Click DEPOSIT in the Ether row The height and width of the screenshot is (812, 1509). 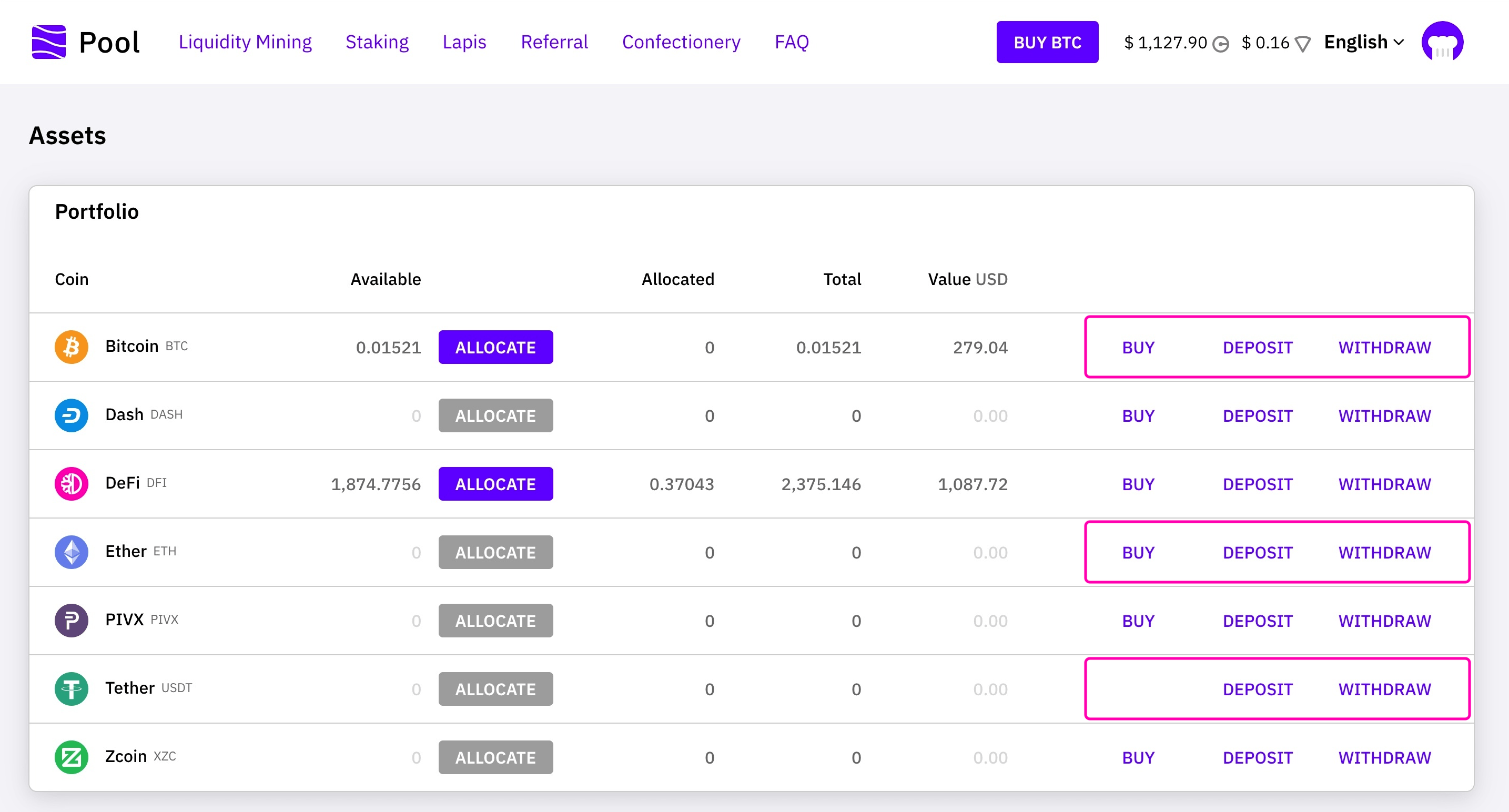(1257, 552)
